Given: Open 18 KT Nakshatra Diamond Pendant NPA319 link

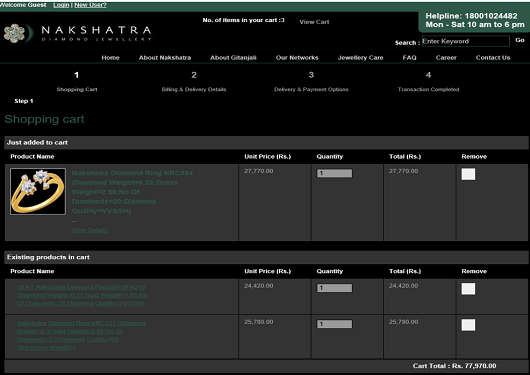Looking at the screenshot, I should [82, 295].
